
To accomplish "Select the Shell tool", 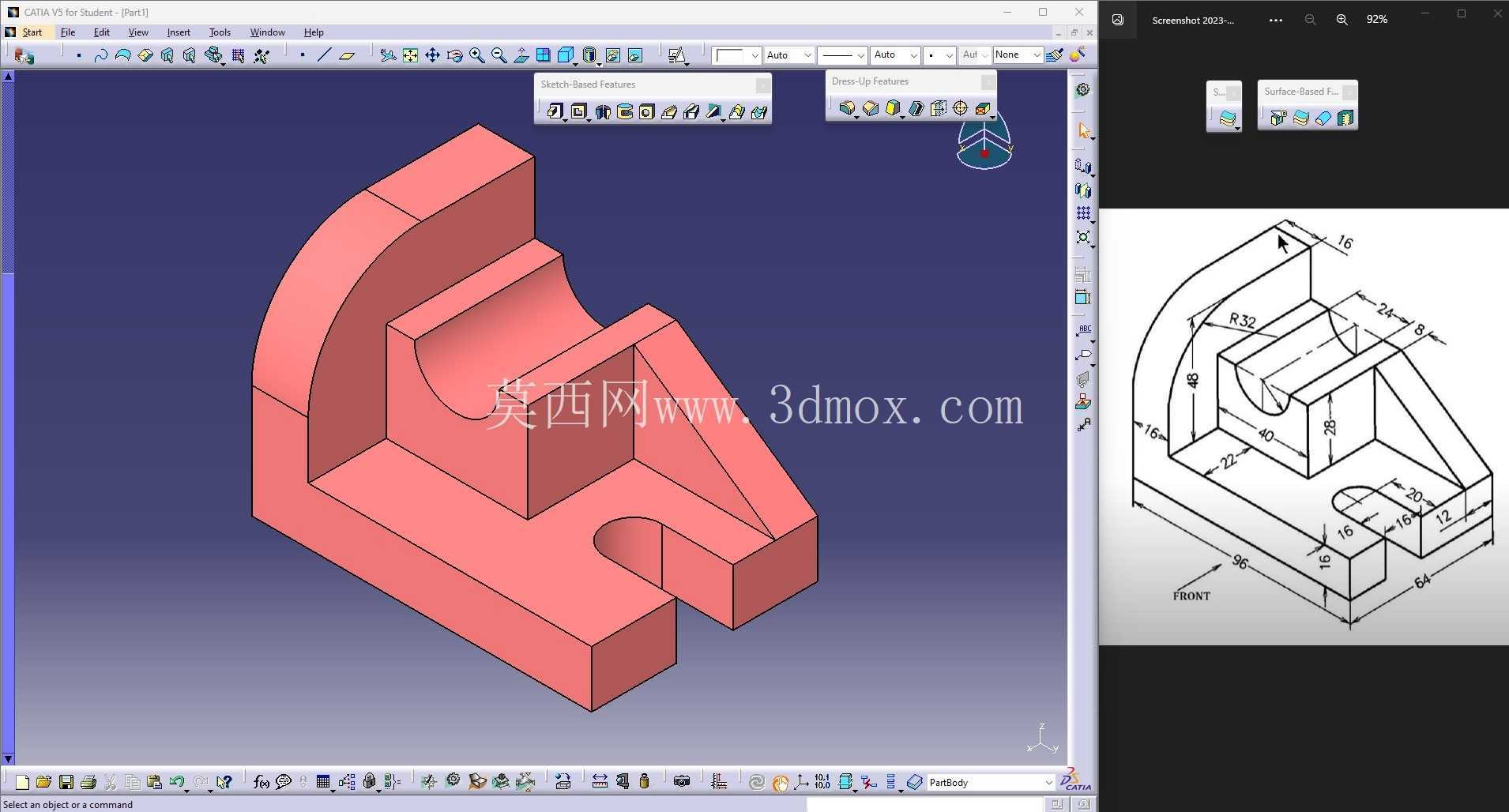I will (x=916, y=108).
